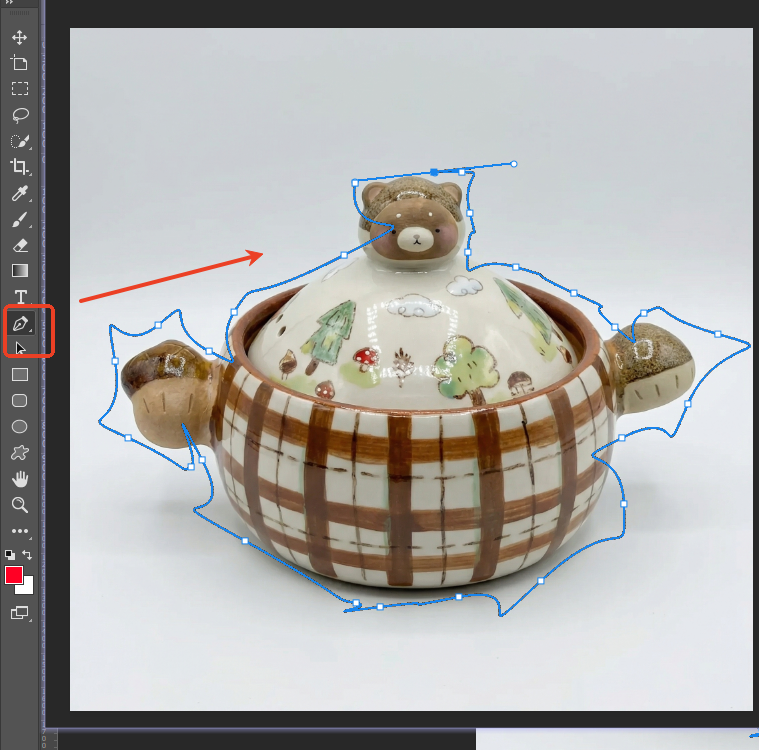Screen dimensions: 759x750
Task: Switch to the Eraser tool
Action: [x=19, y=245]
